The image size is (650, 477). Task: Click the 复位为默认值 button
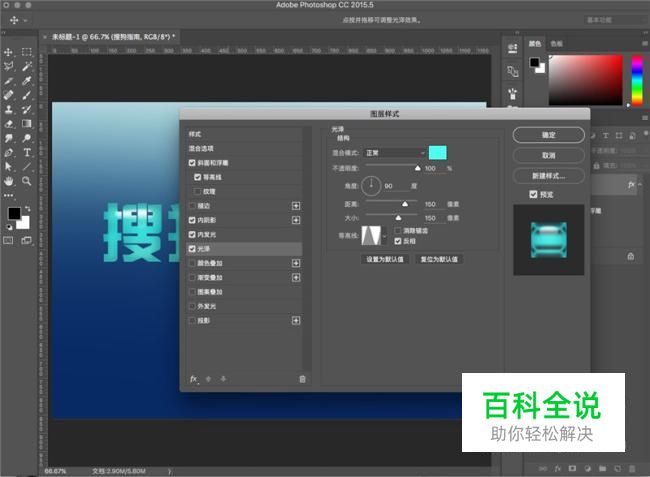tap(439, 259)
